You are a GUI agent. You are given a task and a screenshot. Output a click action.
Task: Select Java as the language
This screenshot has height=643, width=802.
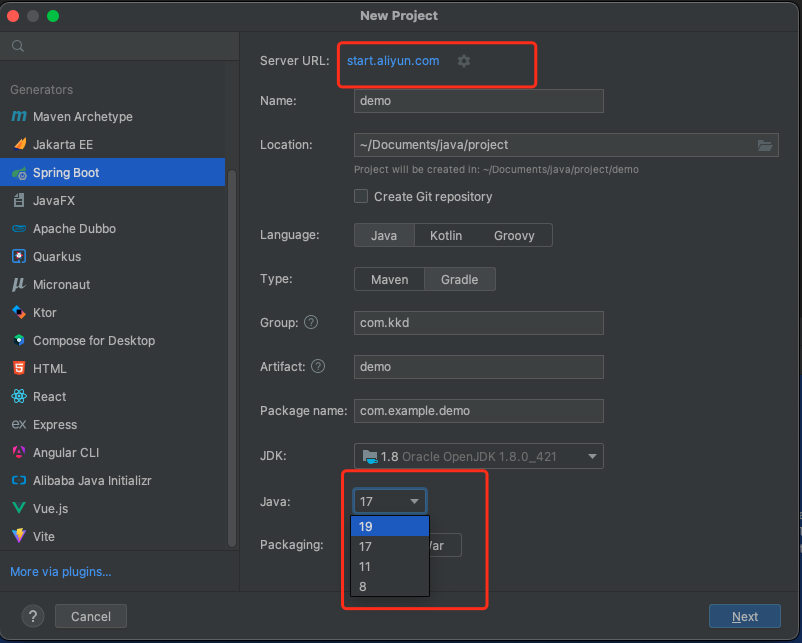pyautogui.click(x=384, y=235)
